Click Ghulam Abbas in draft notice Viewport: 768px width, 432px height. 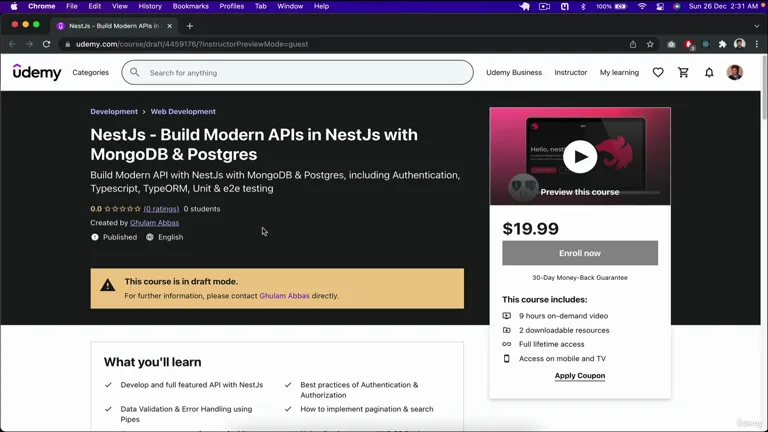(x=284, y=296)
